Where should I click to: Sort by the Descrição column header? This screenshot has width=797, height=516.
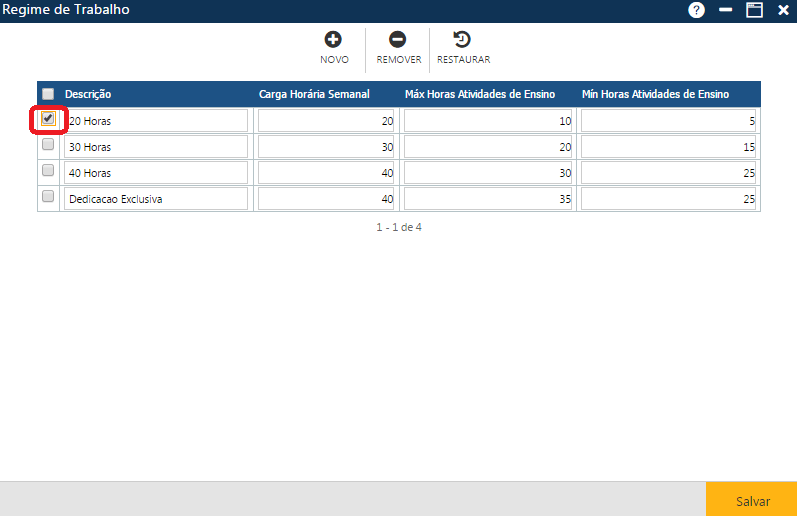pos(88,94)
